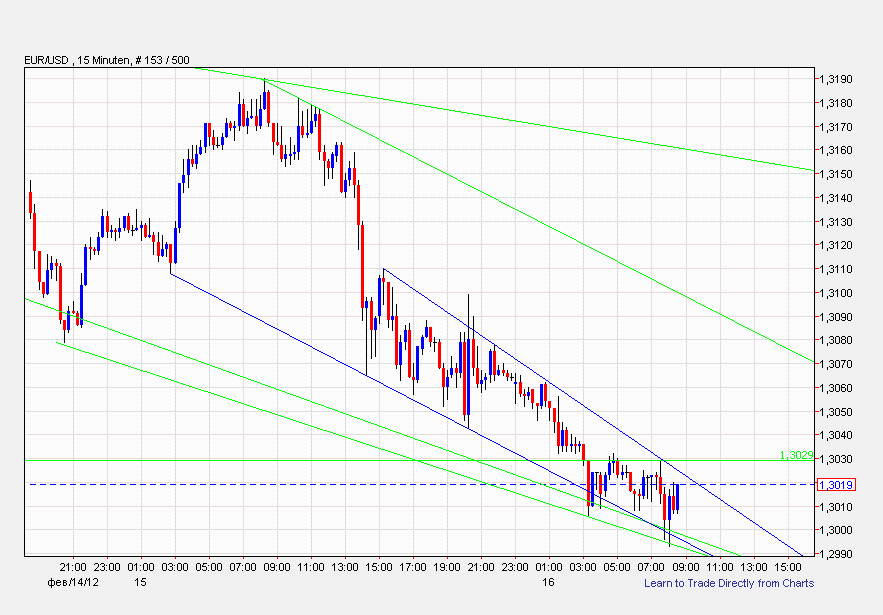Open the Learn to Trade Directly from Charts link

[729, 583]
